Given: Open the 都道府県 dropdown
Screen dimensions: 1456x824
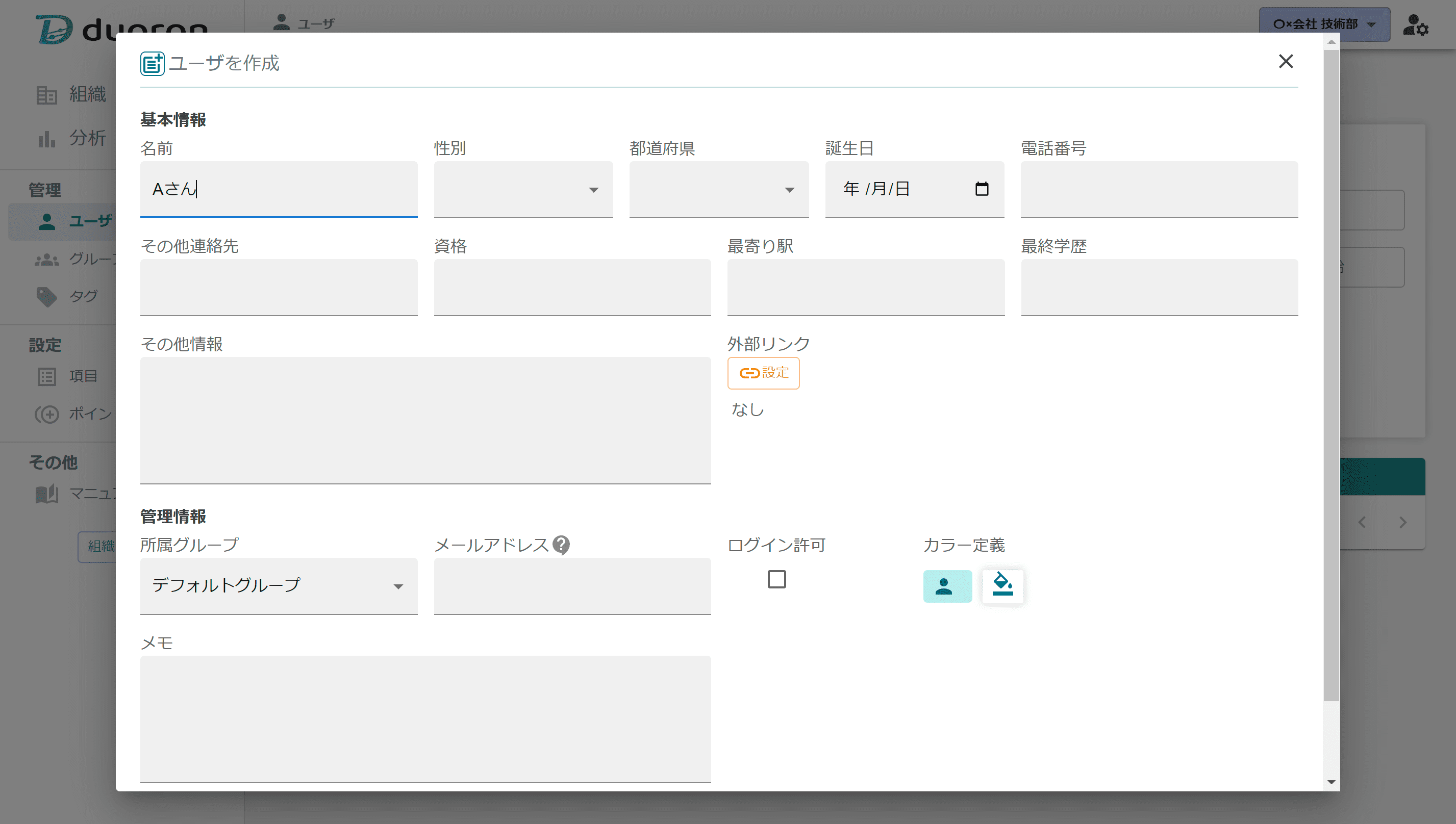Looking at the screenshot, I should (718, 189).
